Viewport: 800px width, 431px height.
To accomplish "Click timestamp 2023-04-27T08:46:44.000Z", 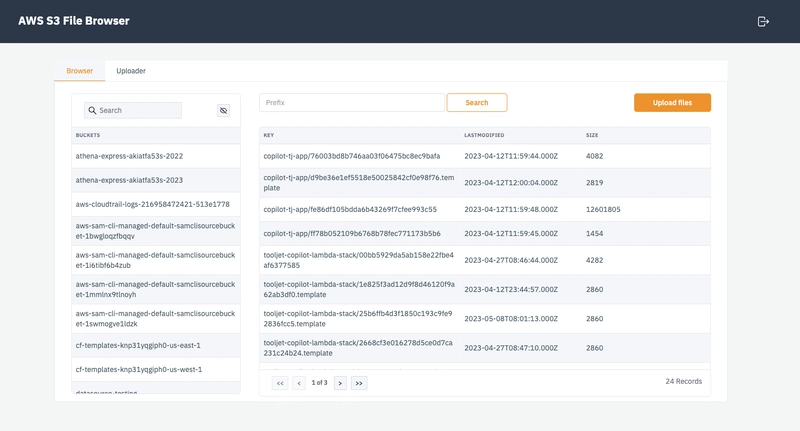I will click(x=511, y=260).
